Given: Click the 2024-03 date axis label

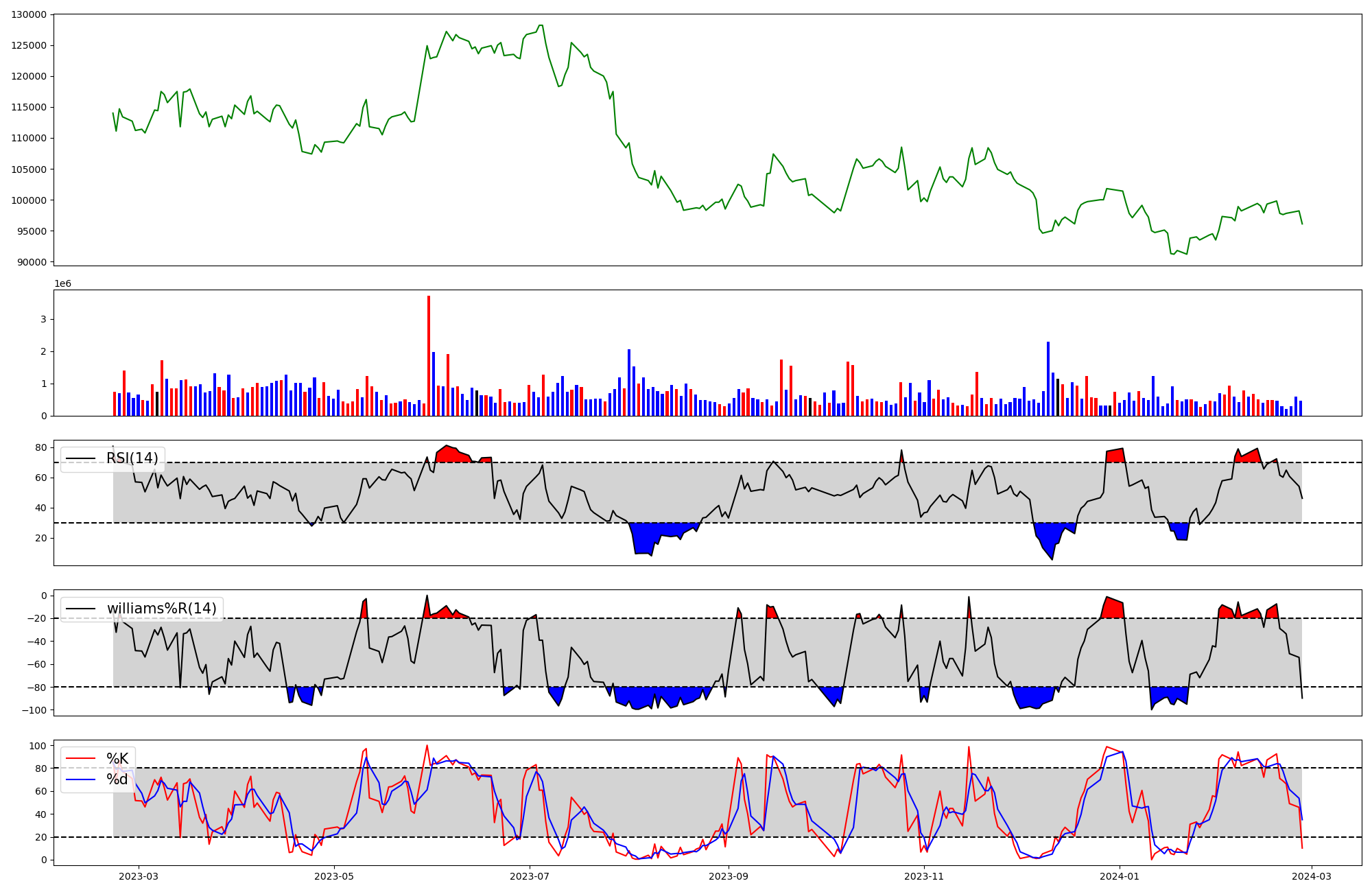Looking at the screenshot, I should pos(1312,876).
